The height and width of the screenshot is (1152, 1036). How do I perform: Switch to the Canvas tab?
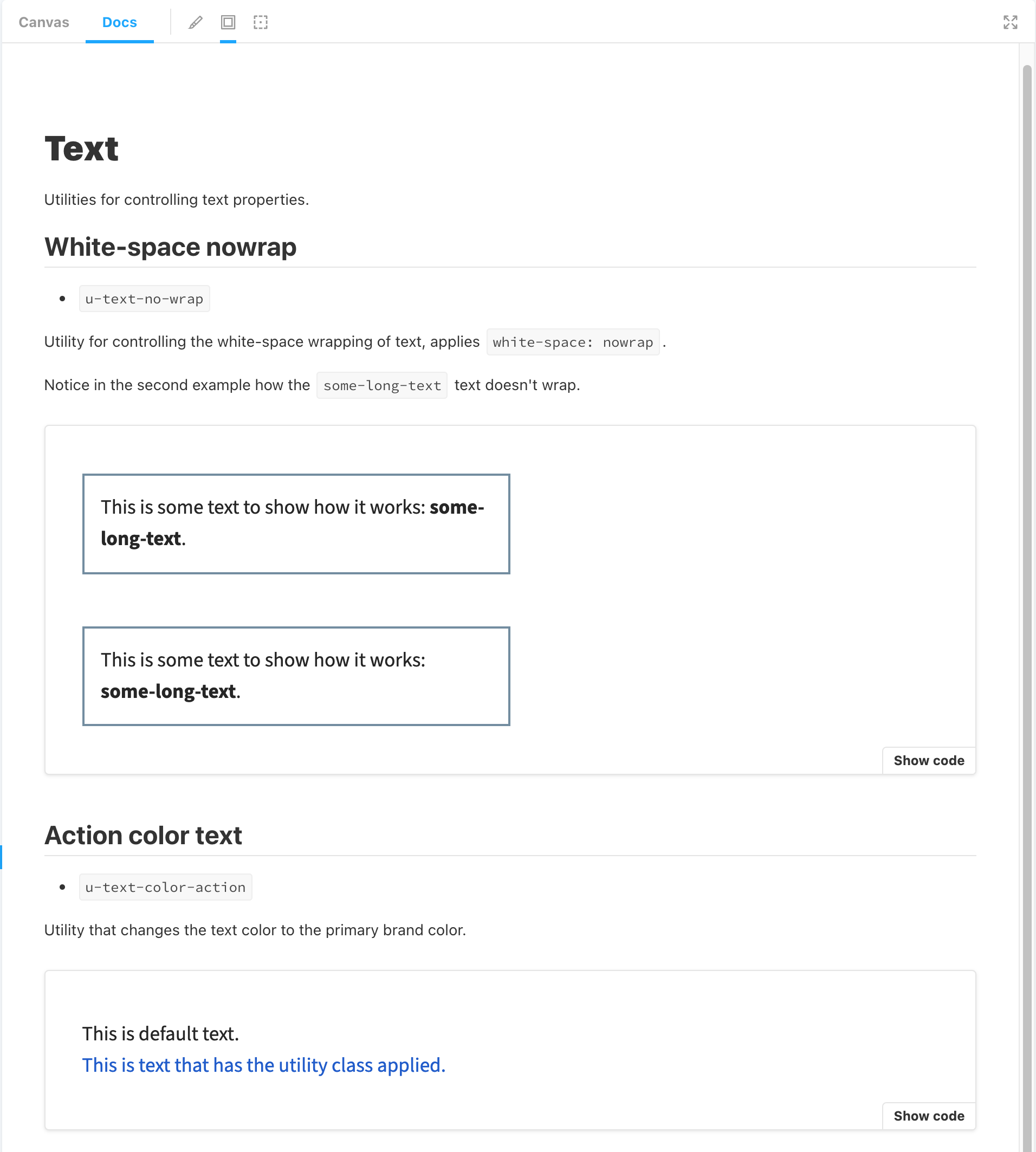44,22
